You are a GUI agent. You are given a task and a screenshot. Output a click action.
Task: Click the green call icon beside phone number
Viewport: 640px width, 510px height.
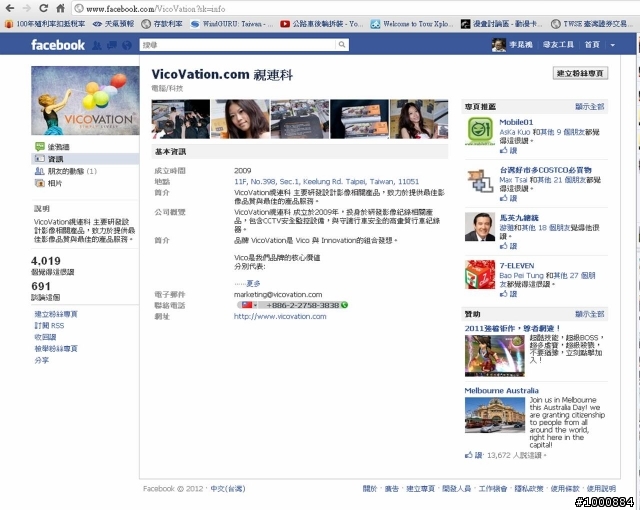[344, 305]
